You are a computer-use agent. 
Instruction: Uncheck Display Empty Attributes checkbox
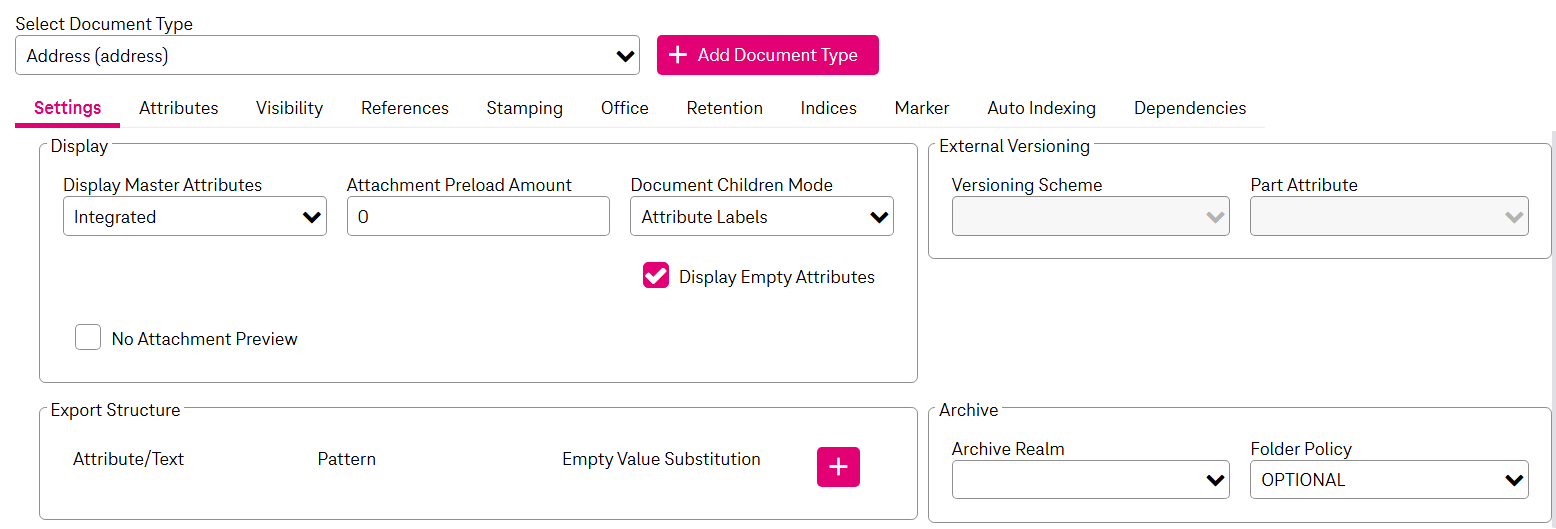click(x=656, y=276)
